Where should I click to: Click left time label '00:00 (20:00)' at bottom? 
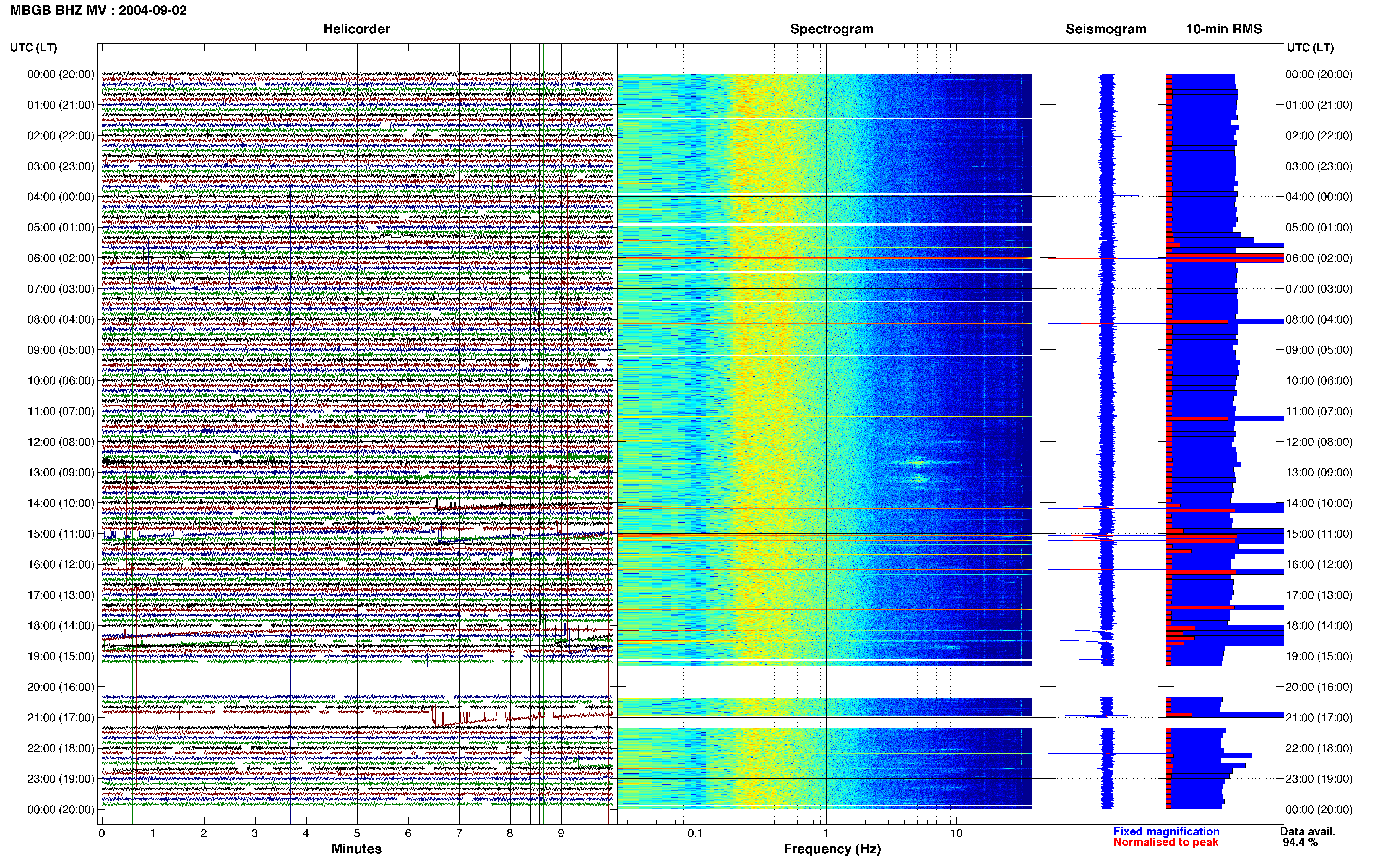61,809
